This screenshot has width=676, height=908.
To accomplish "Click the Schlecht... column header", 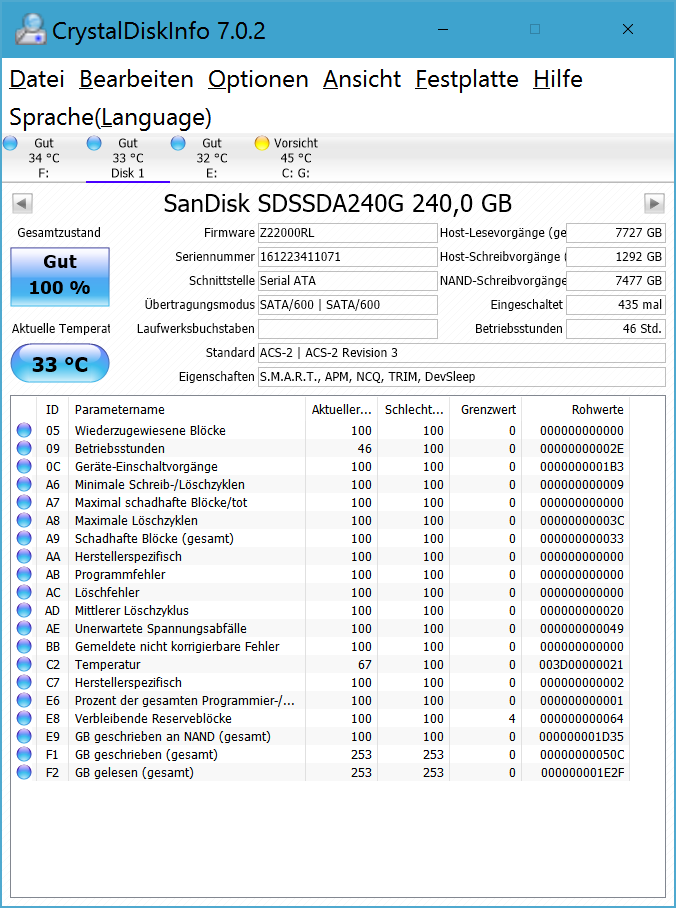I will 414,409.
